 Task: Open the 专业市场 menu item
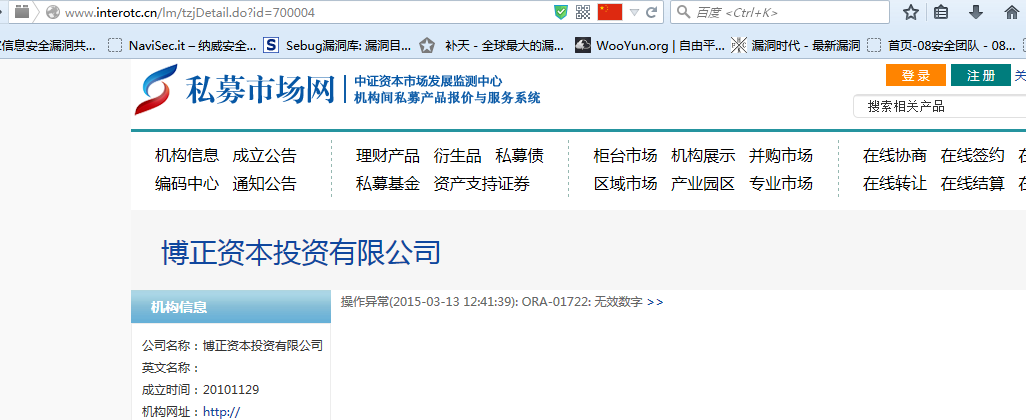click(x=781, y=184)
